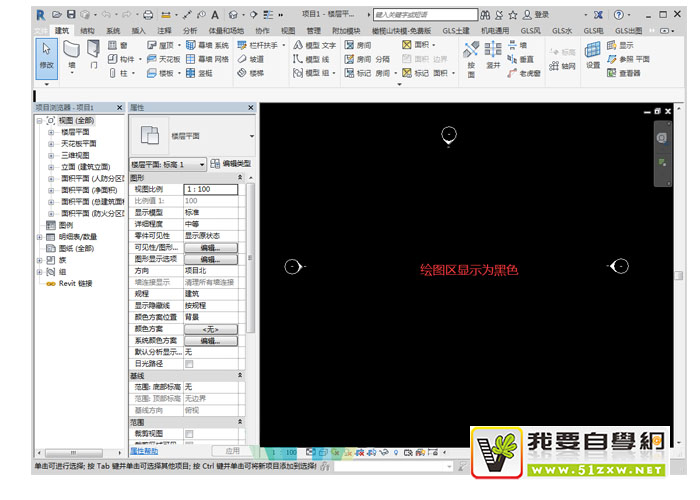Click the <无> button for 颜色方案
Image resolution: width=700 pixels, height=500 pixels.
pyautogui.click(x=211, y=329)
